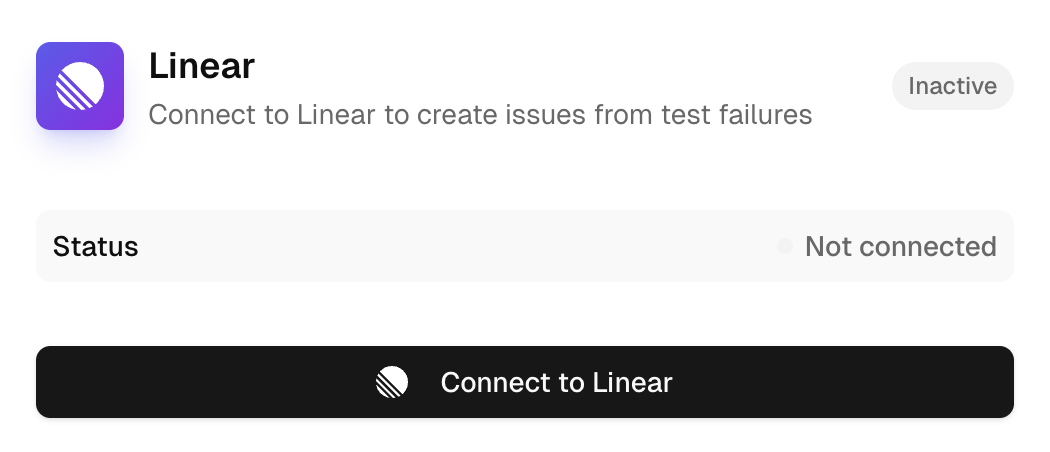The height and width of the screenshot is (452, 1050).
Task: Select the integration description about test failures
Action: (x=480, y=115)
